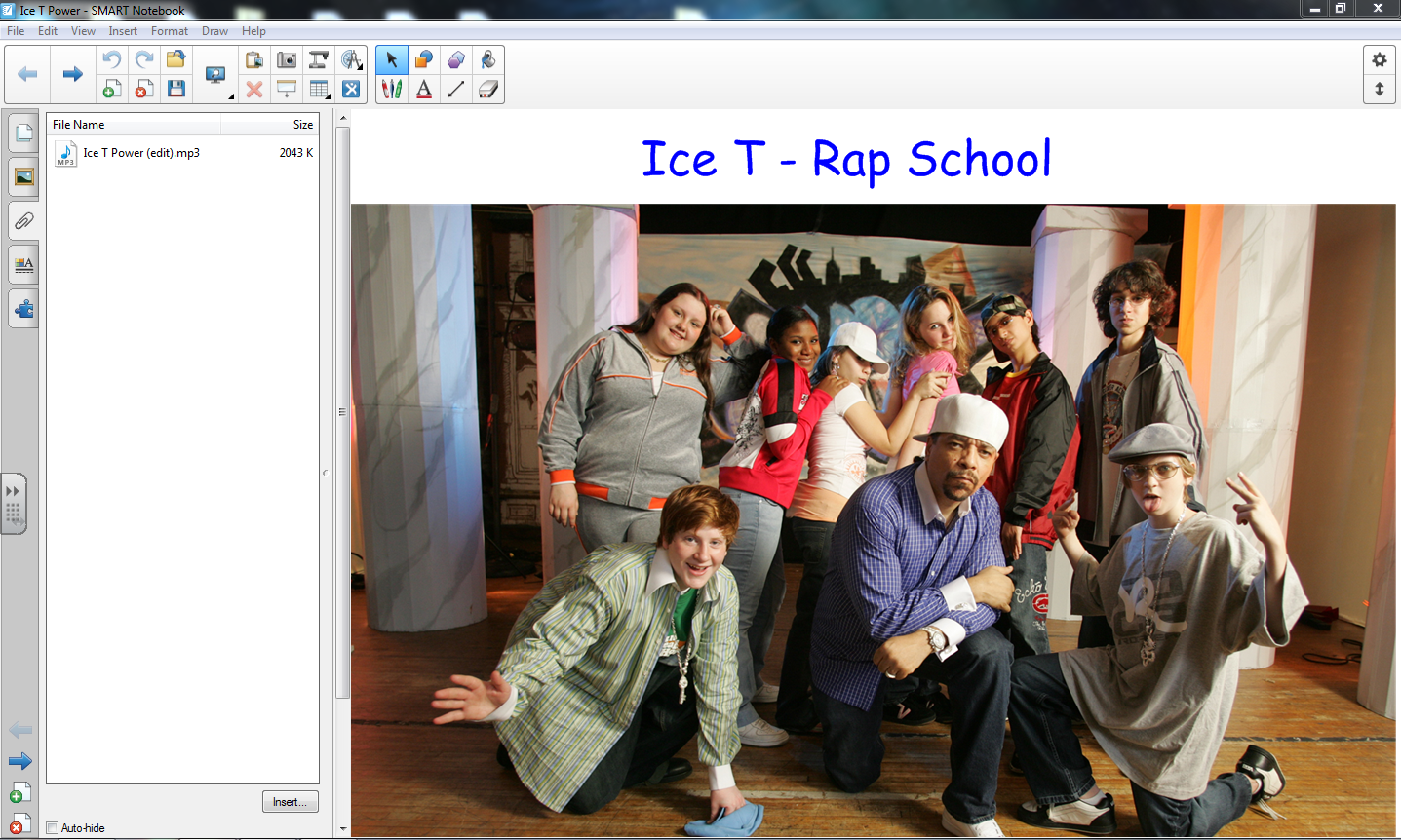Activate the Eraser tool

pos(487,89)
